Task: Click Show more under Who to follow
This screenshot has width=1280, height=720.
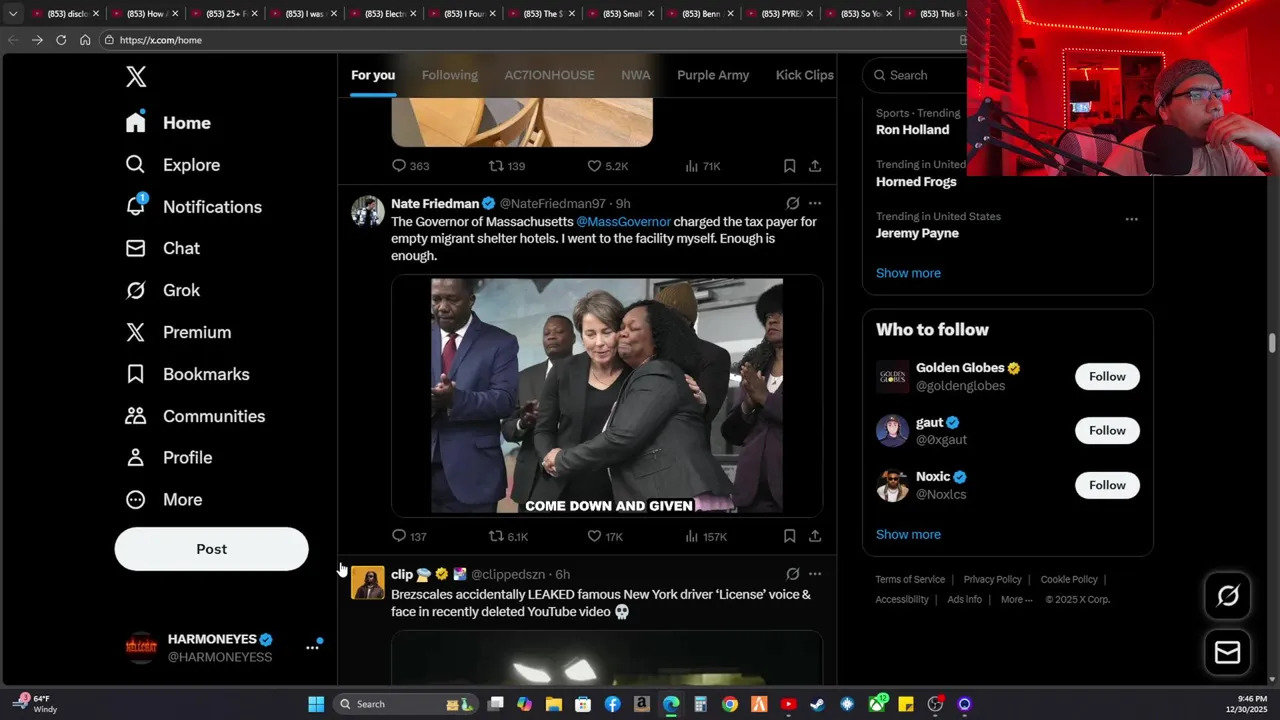Action: (x=908, y=534)
